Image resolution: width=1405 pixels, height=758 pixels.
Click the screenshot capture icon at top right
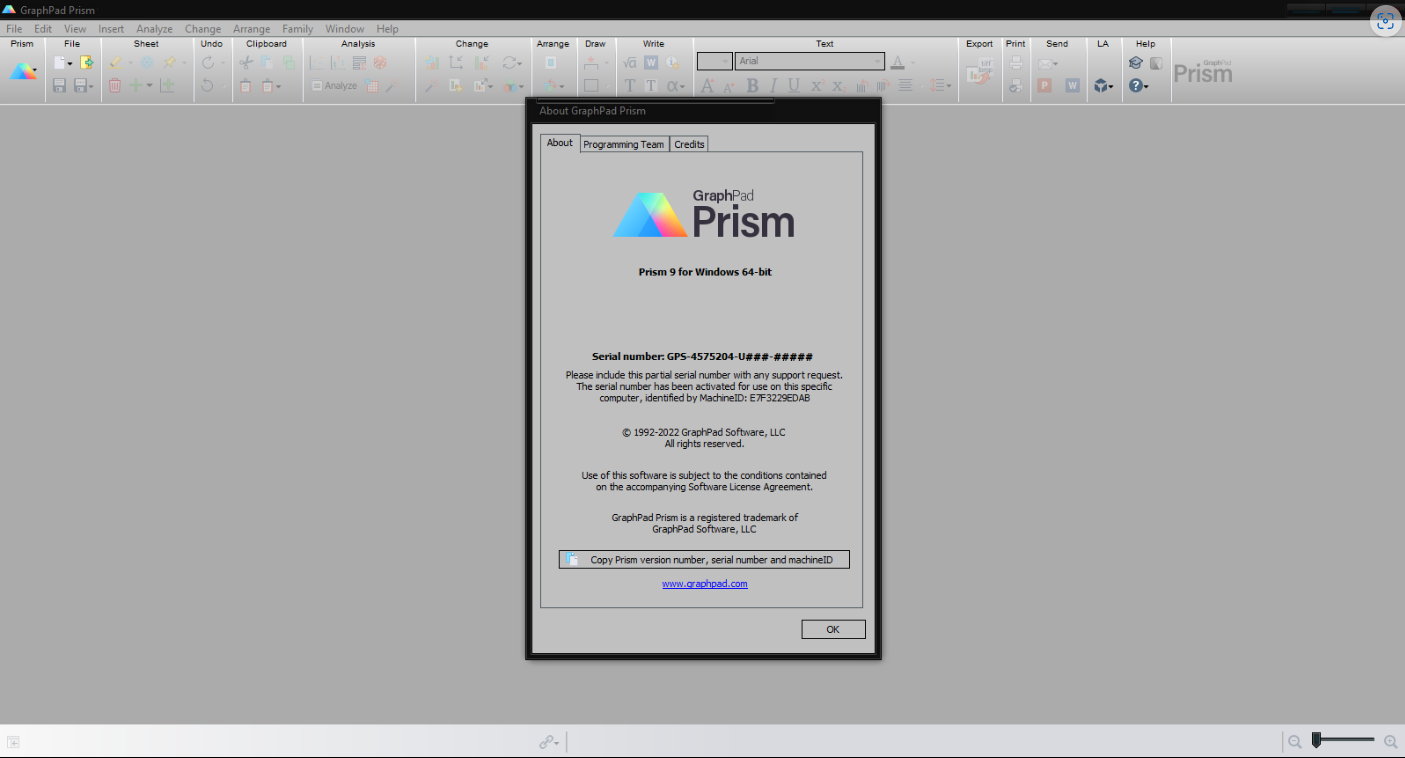coord(1385,22)
